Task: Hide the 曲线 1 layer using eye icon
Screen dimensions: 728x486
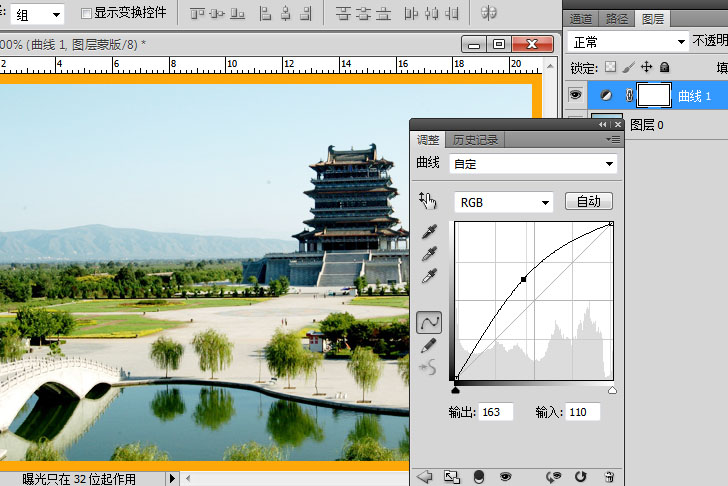Action: [x=575, y=95]
